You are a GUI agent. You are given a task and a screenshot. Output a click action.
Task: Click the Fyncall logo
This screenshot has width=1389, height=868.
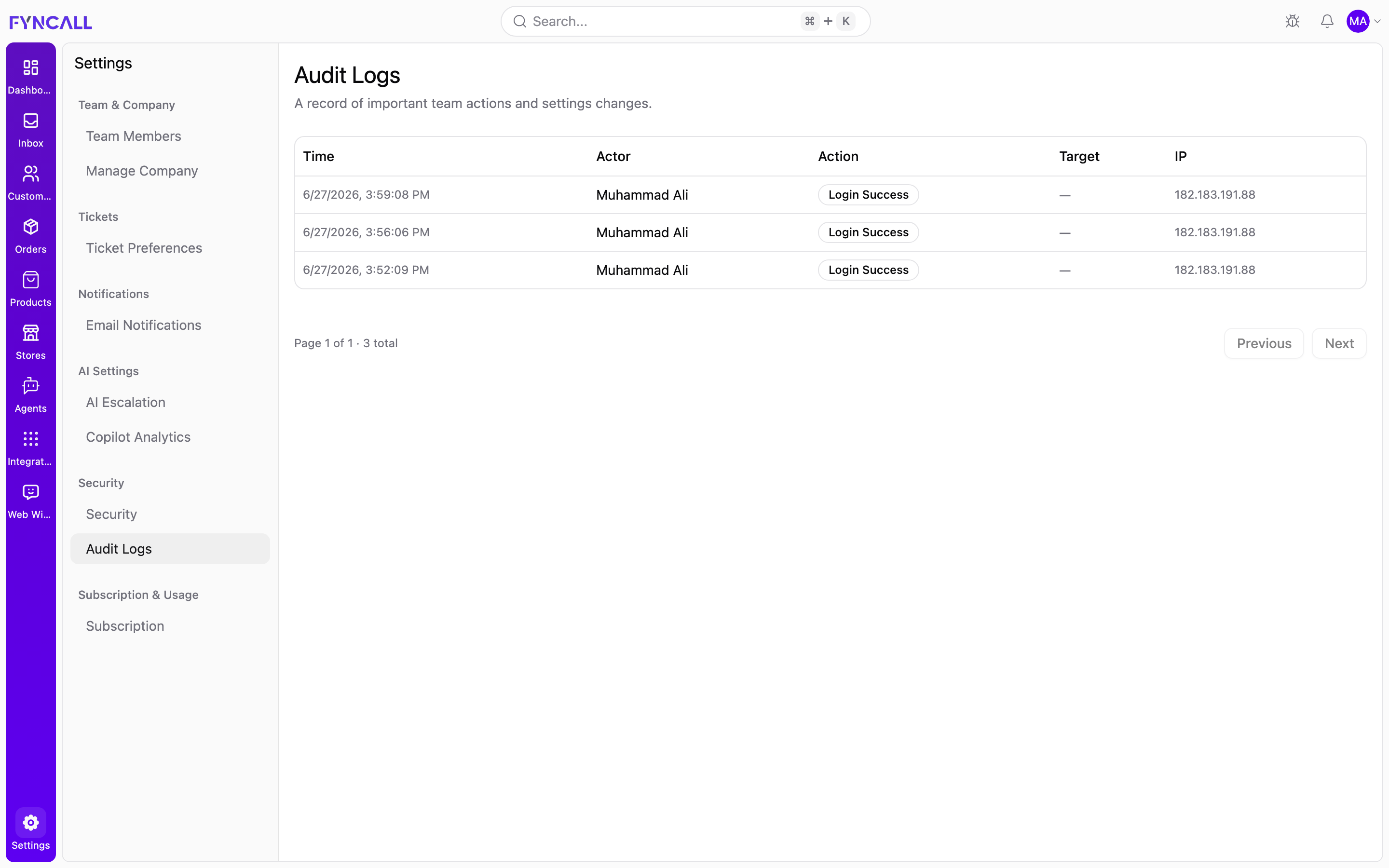pos(51,22)
